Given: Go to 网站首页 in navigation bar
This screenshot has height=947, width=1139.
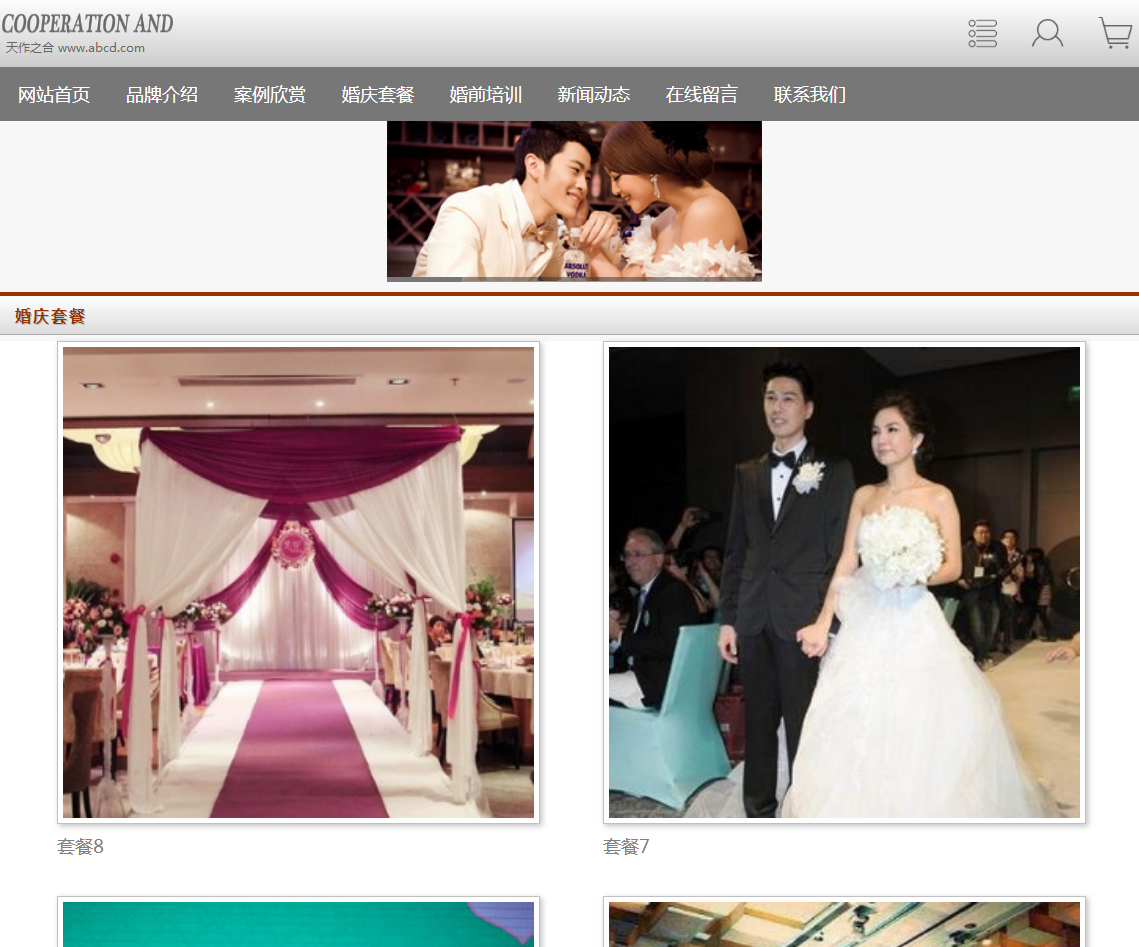Looking at the screenshot, I should [x=54, y=94].
